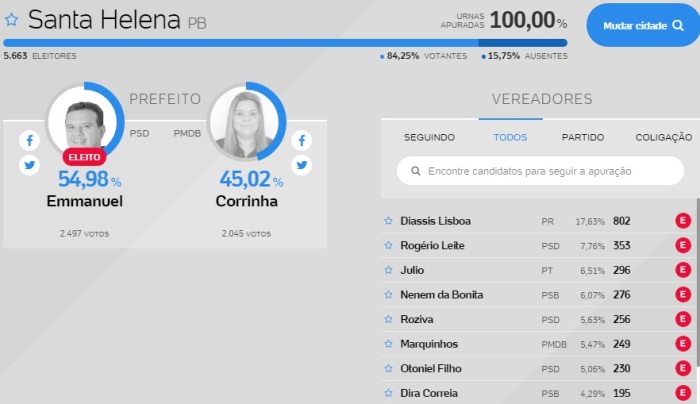Click Emmanuel's Facebook share icon
This screenshot has width=700, height=404.
pos(29,141)
